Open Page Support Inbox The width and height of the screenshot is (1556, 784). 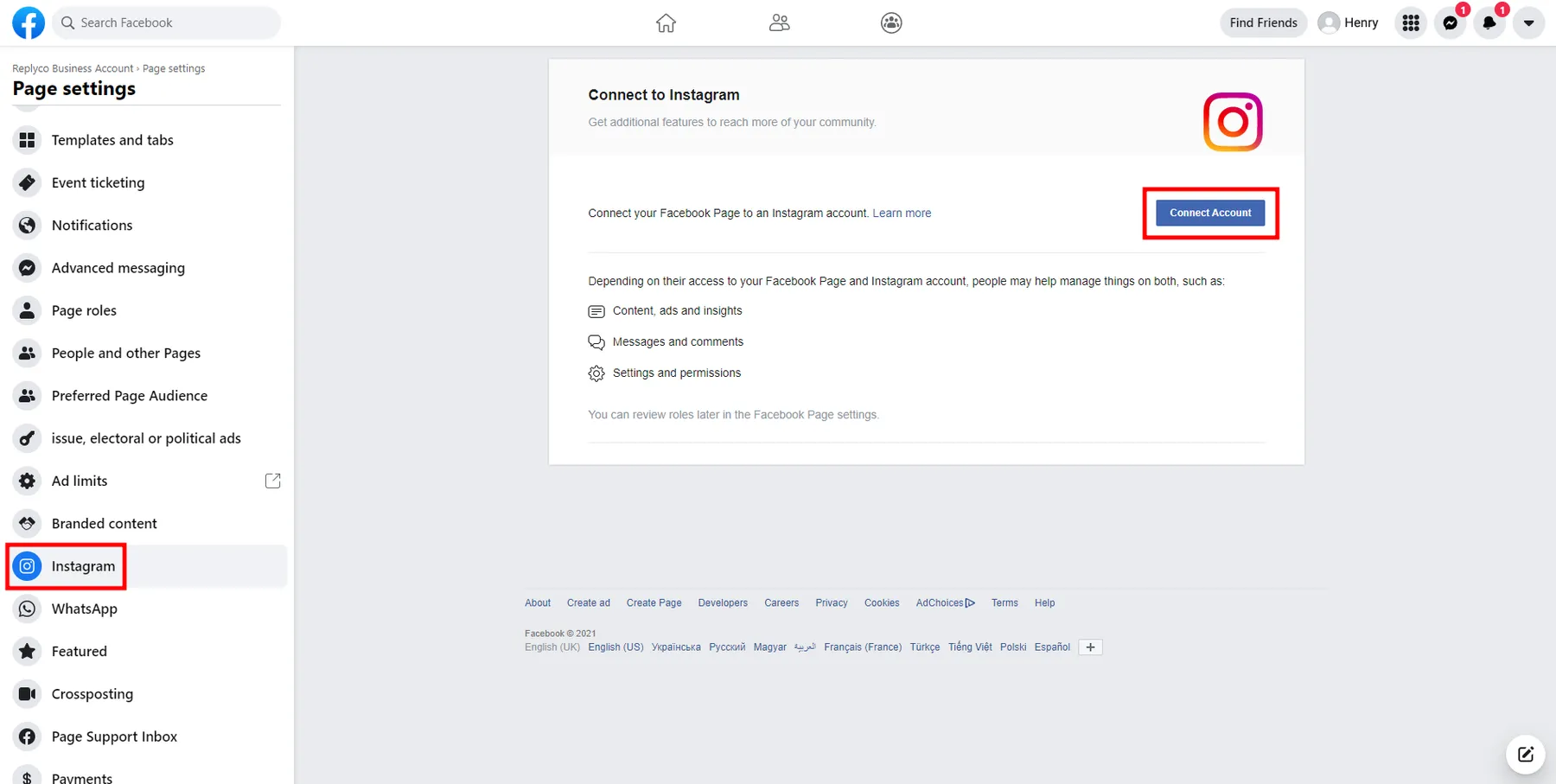pyautogui.click(x=147, y=736)
